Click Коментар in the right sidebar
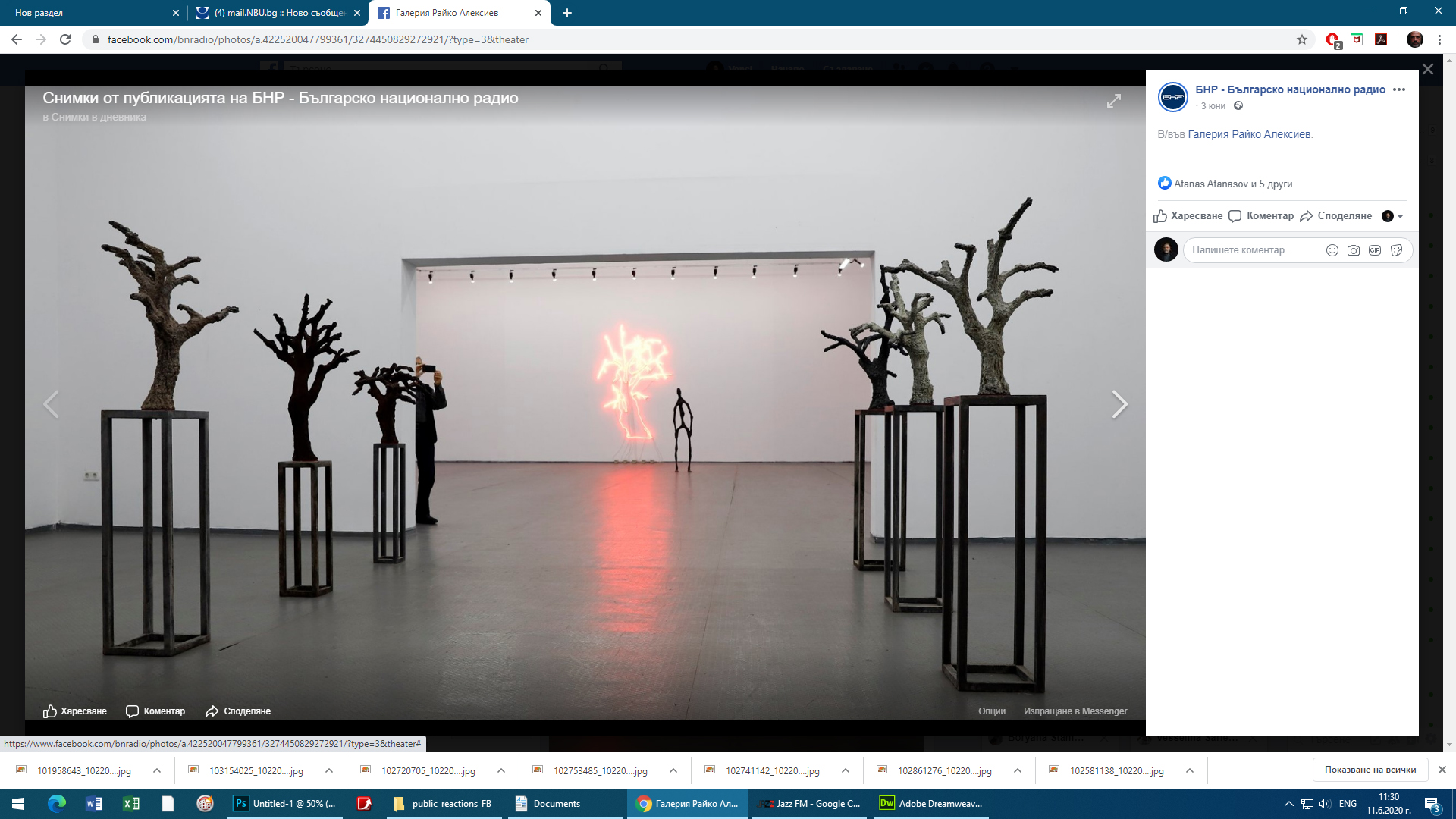 click(x=1261, y=216)
